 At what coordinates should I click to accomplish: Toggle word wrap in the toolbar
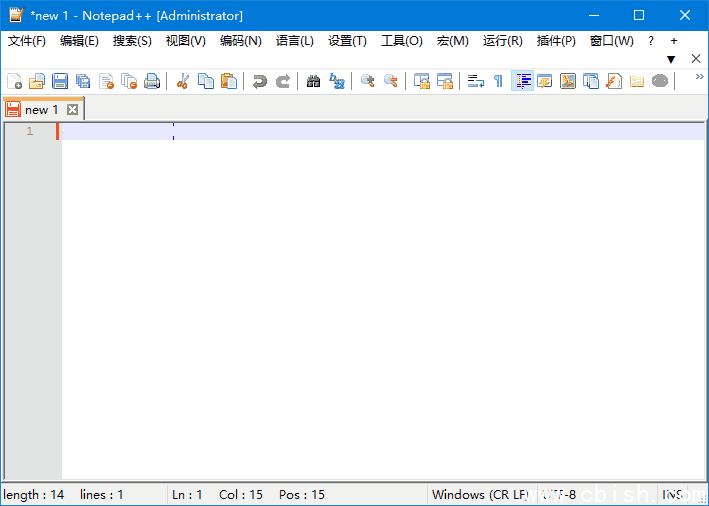point(476,81)
